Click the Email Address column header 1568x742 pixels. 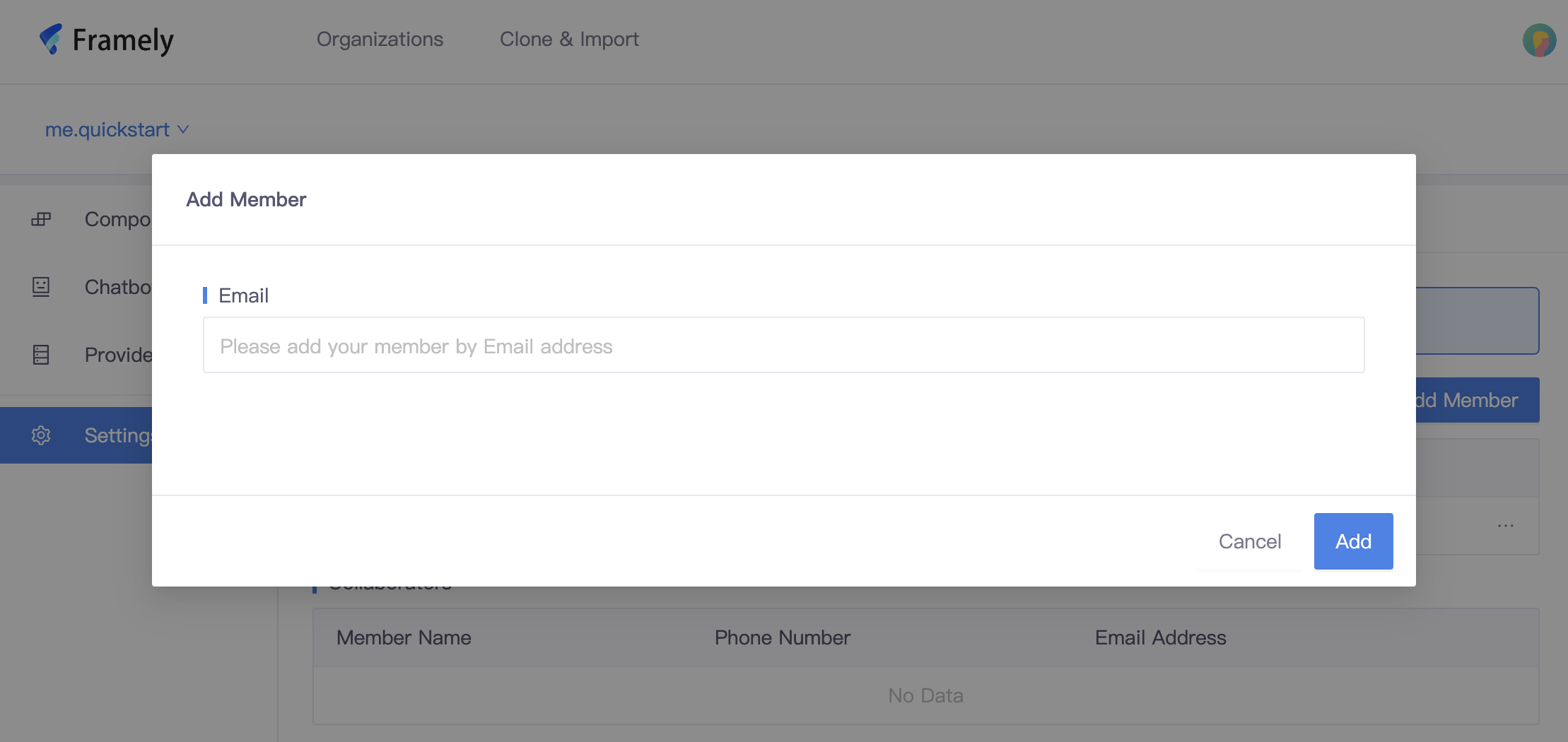(1160, 637)
